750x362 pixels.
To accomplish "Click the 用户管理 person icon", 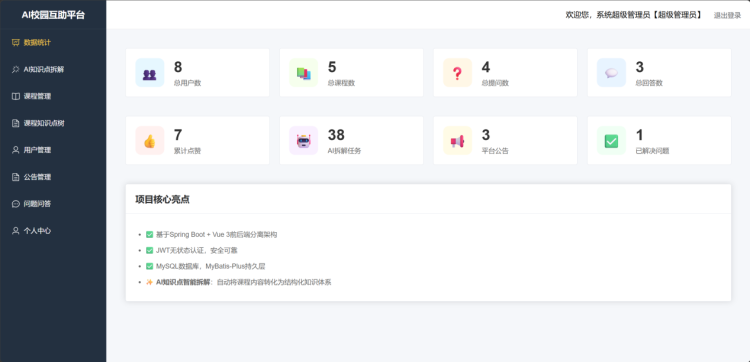I will click(x=15, y=150).
